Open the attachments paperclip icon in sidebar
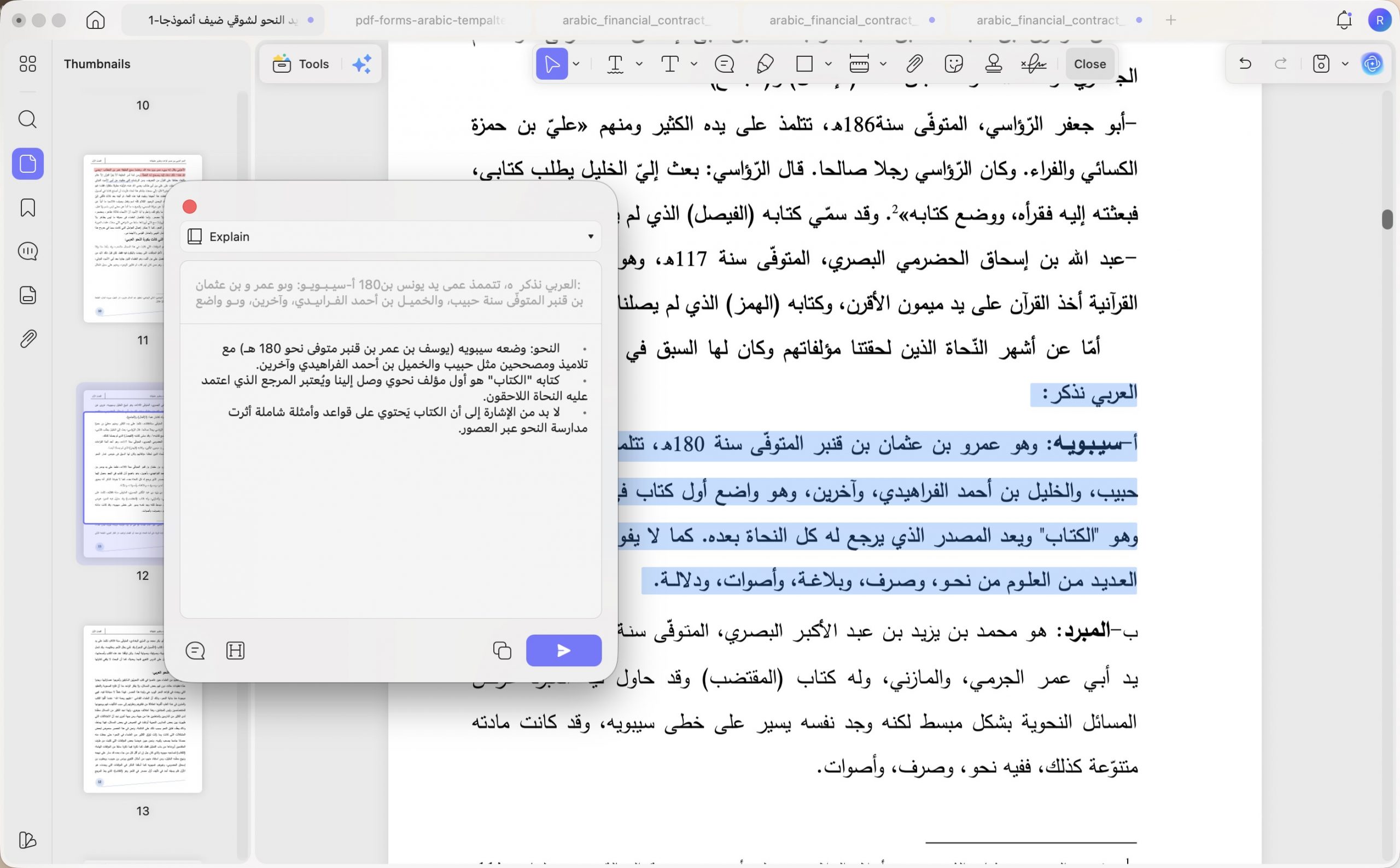1400x868 pixels. pos(27,339)
